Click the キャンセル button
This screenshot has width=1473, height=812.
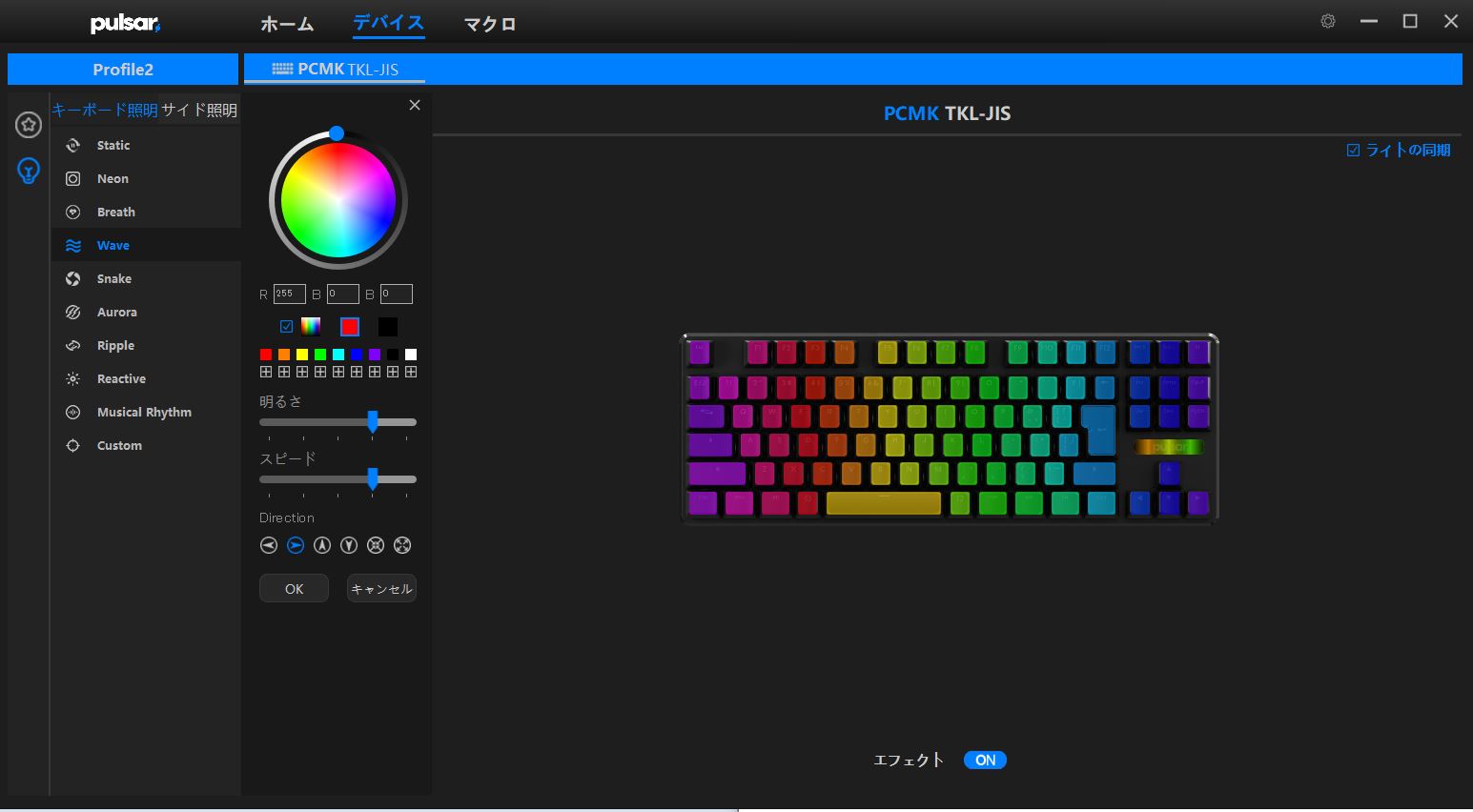tap(381, 588)
